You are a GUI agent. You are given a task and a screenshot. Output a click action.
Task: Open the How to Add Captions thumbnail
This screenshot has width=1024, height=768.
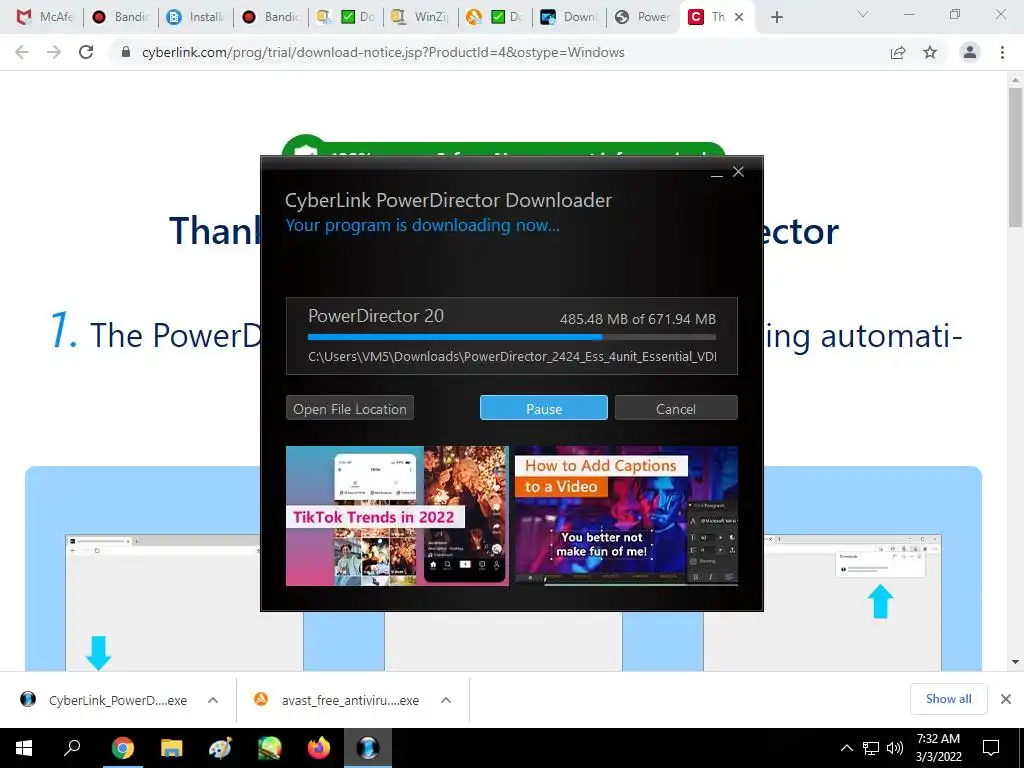click(x=626, y=516)
